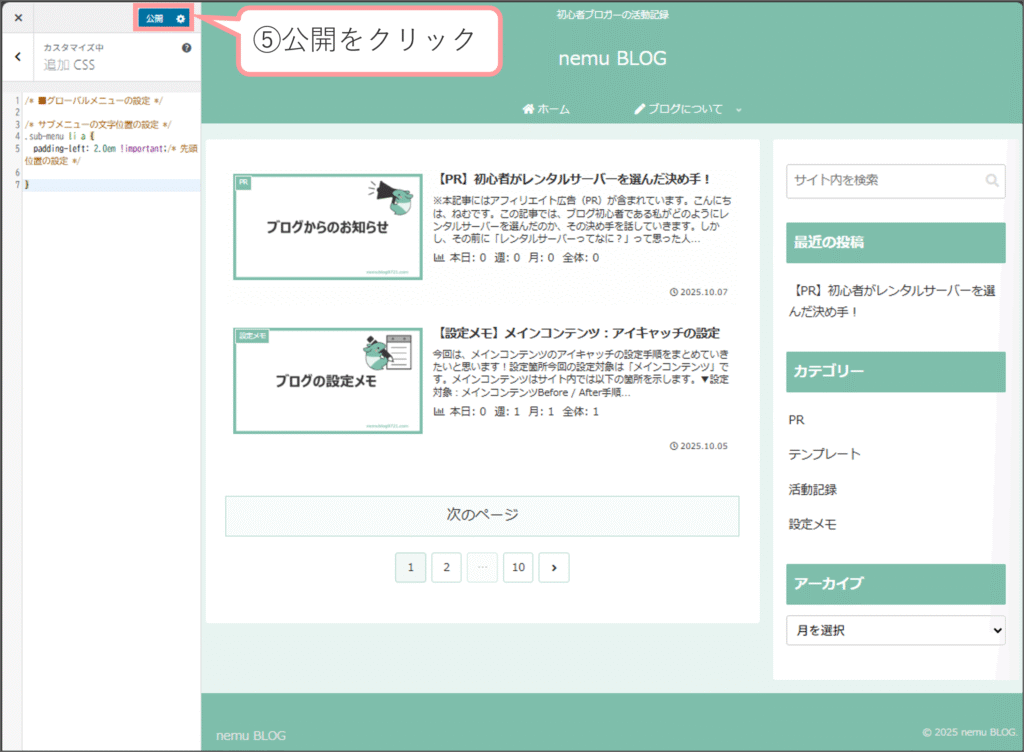Open the ブログの設定メモ post thumbnail

pyautogui.click(x=327, y=381)
